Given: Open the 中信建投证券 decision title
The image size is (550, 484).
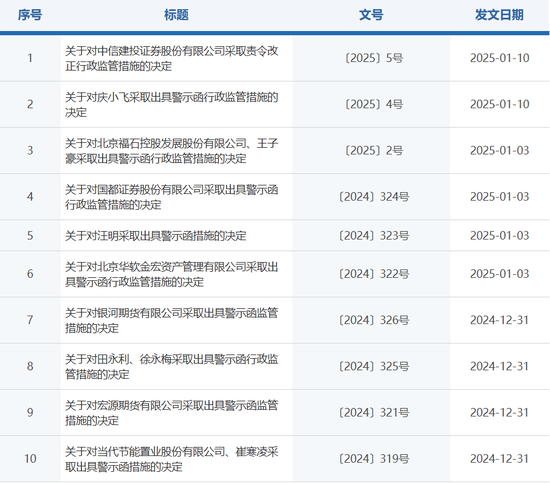Looking at the screenshot, I should [172, 59].
